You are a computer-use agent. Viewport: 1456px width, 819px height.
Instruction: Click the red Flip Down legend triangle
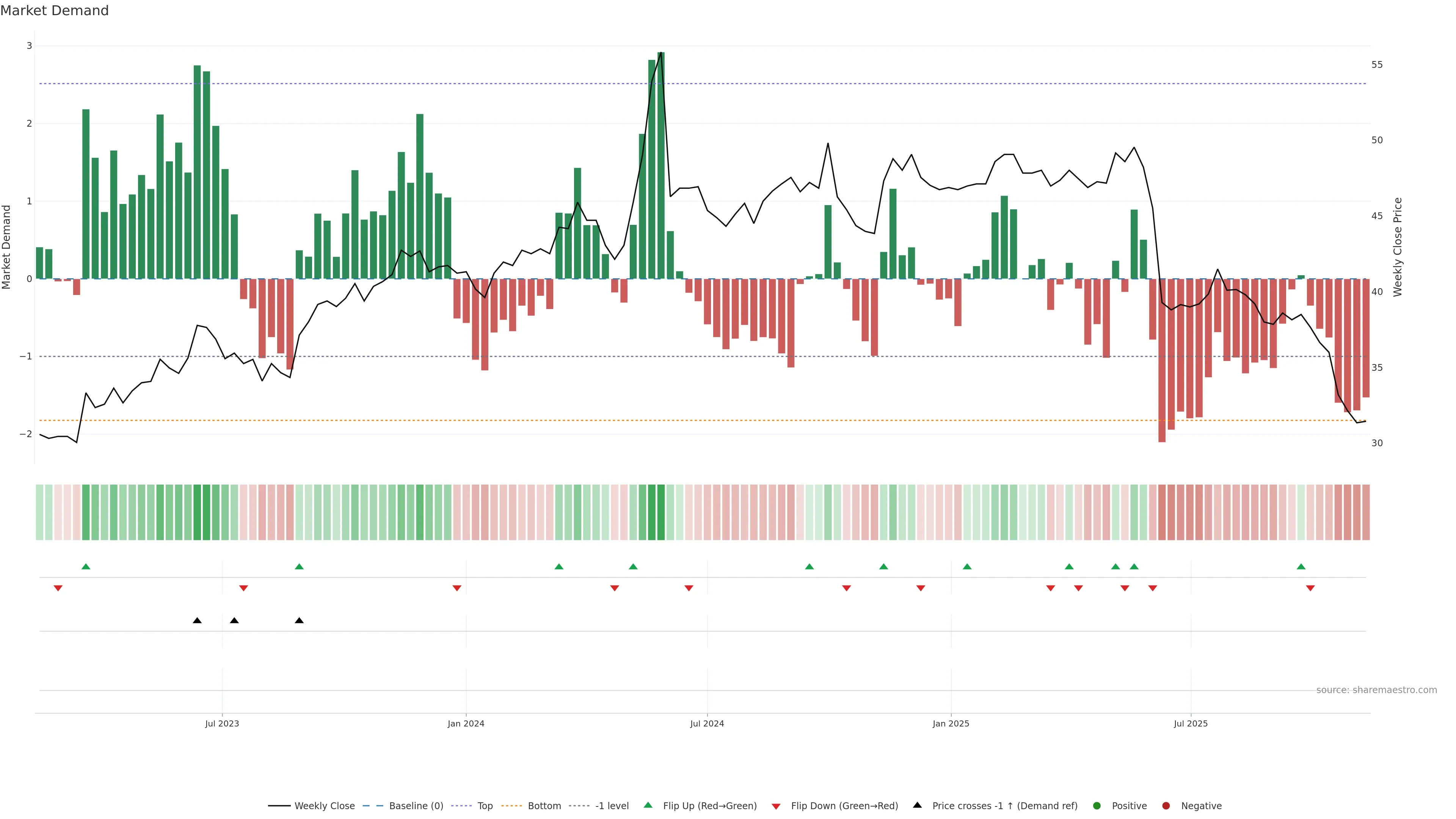tap(776, 806)
